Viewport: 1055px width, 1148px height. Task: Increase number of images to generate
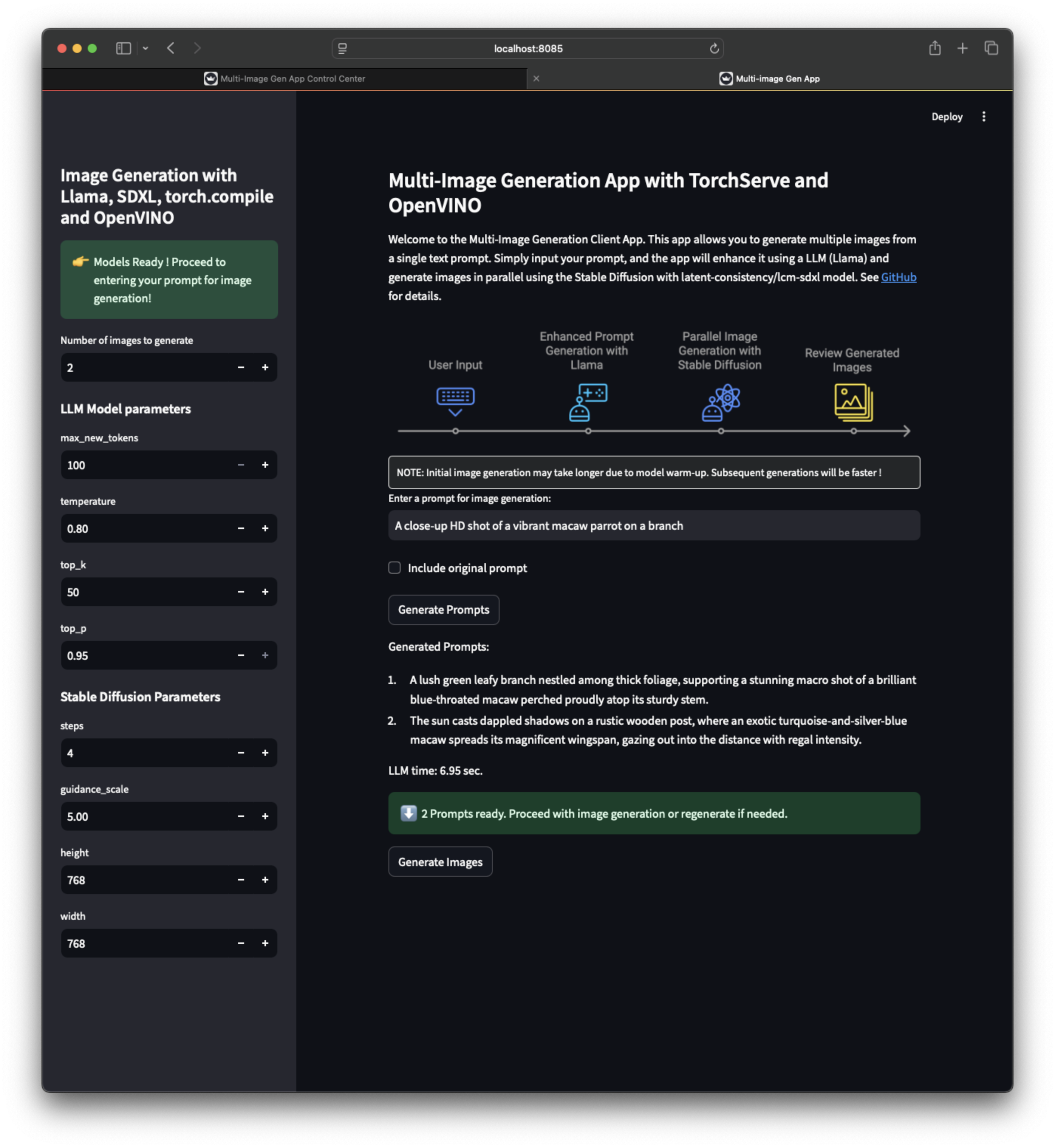(265, 368)
